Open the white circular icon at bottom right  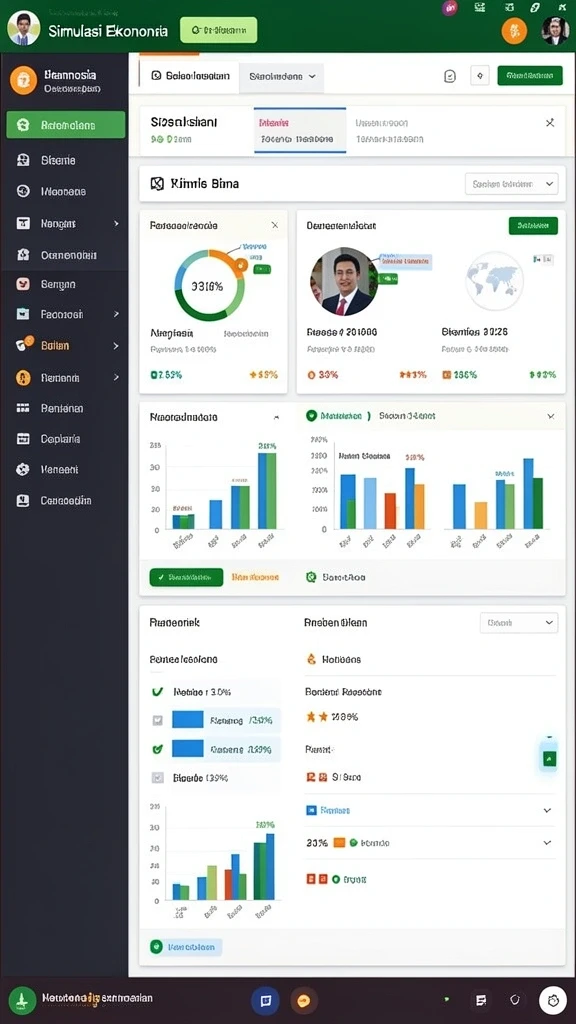coord(552,1000)
